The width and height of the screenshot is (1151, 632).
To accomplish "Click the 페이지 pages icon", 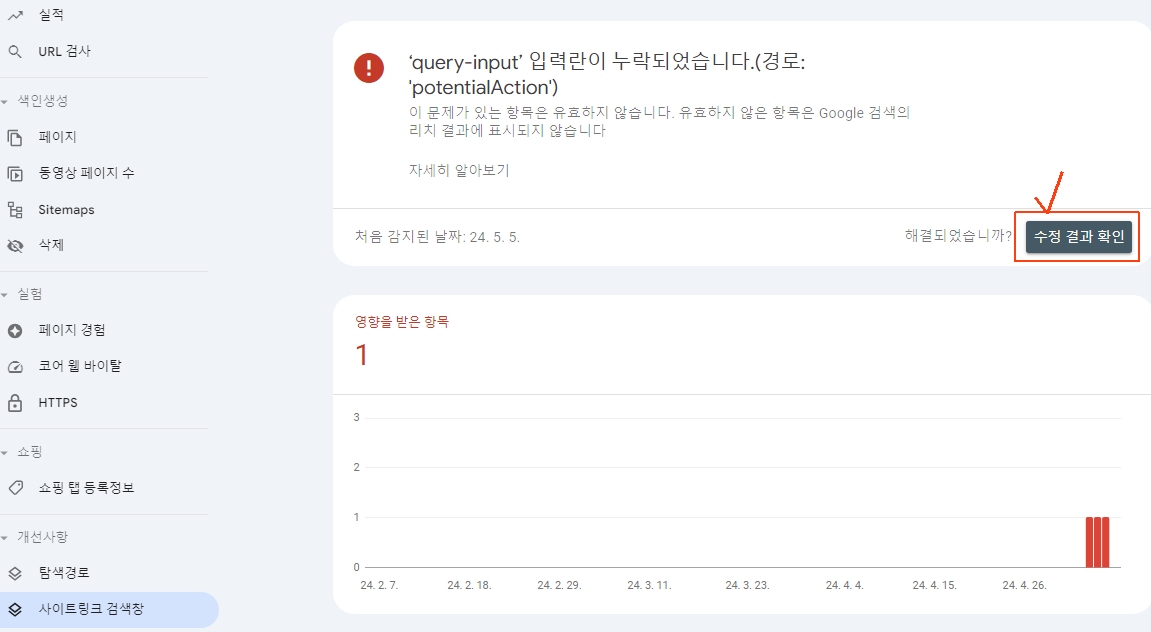I will pyautogui.click(x=15, y=137).
